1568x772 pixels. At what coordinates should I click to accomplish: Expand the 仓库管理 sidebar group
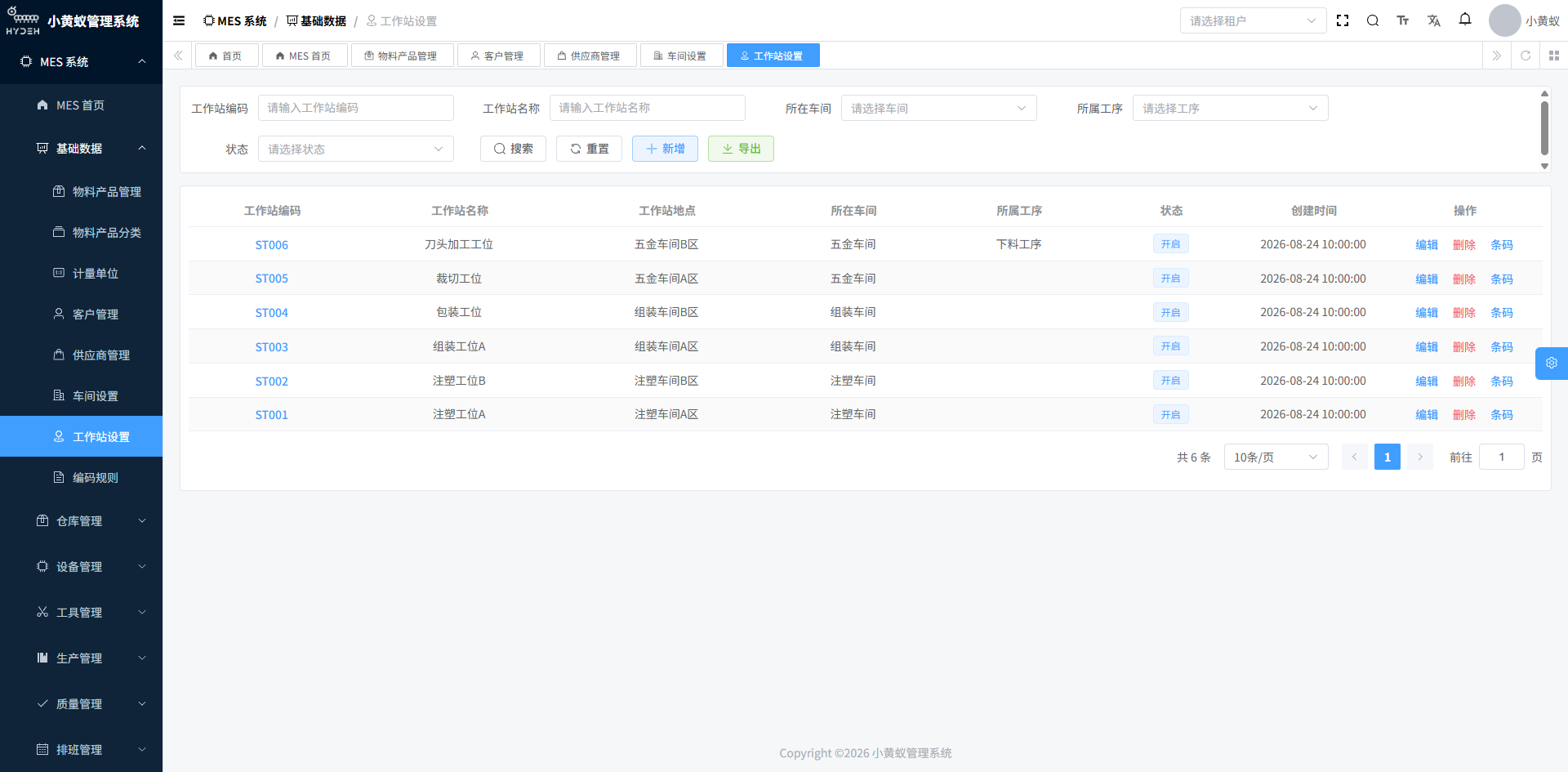click(82, 520)
